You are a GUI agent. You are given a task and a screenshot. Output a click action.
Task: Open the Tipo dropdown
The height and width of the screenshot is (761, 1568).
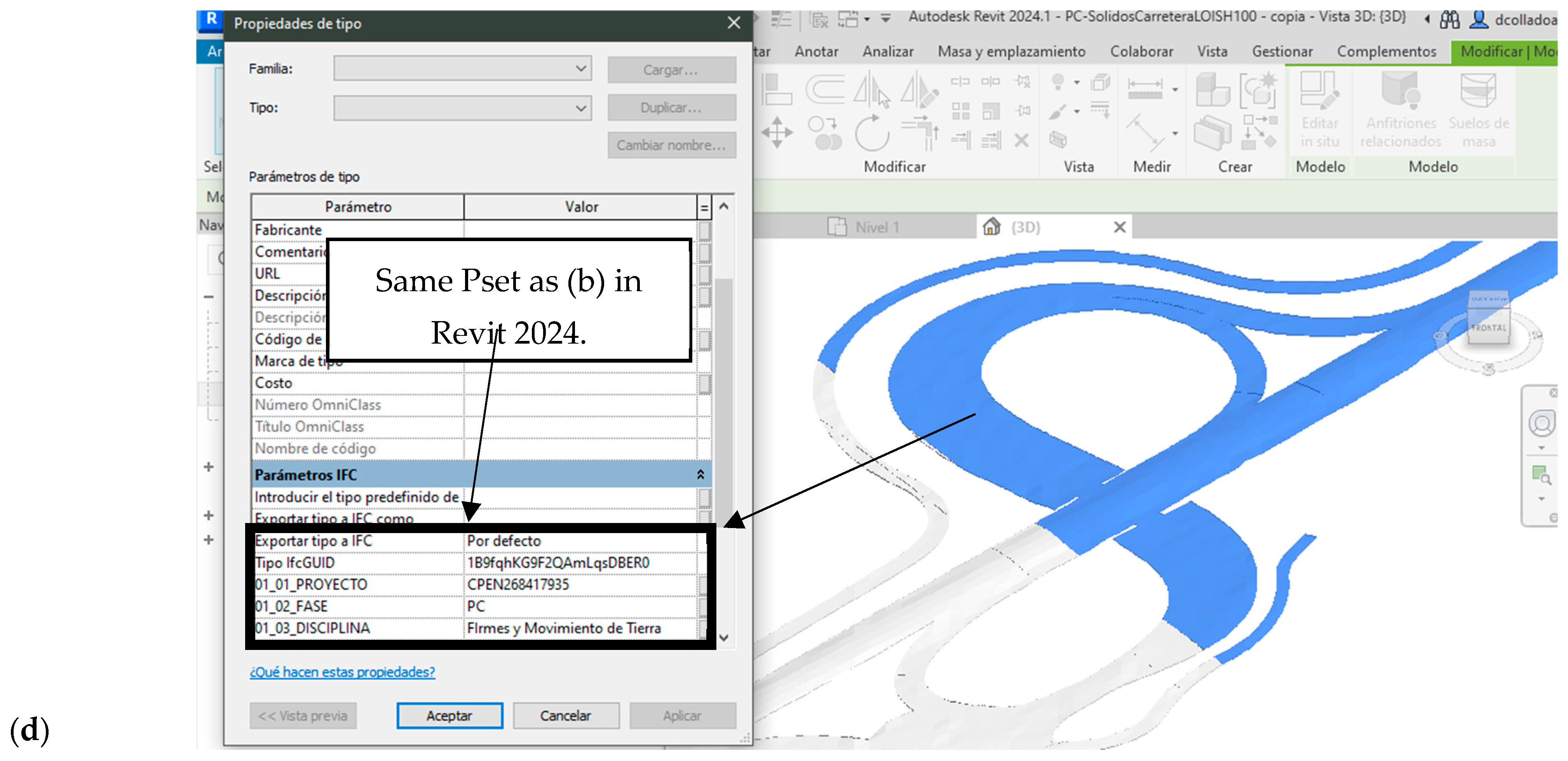pos(581,108)
